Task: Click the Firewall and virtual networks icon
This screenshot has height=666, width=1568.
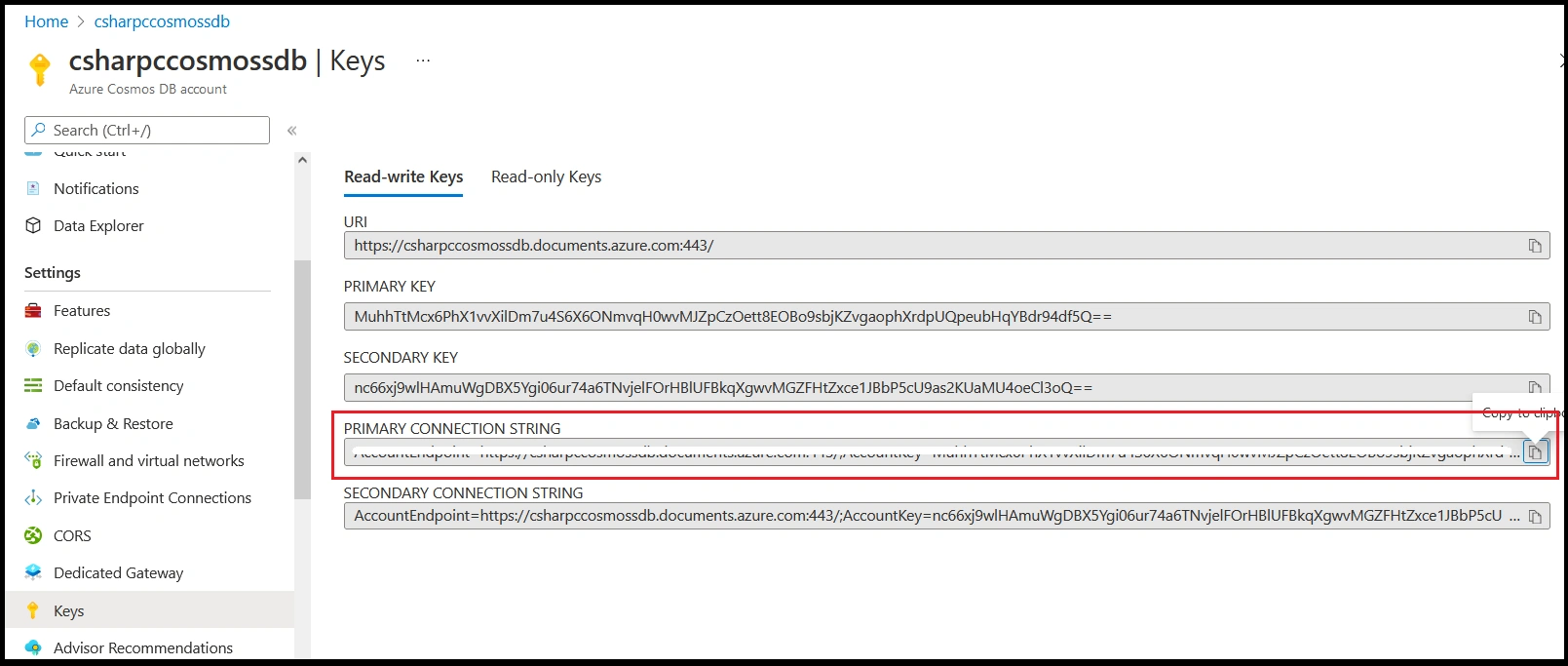Action: pos(33,460)
